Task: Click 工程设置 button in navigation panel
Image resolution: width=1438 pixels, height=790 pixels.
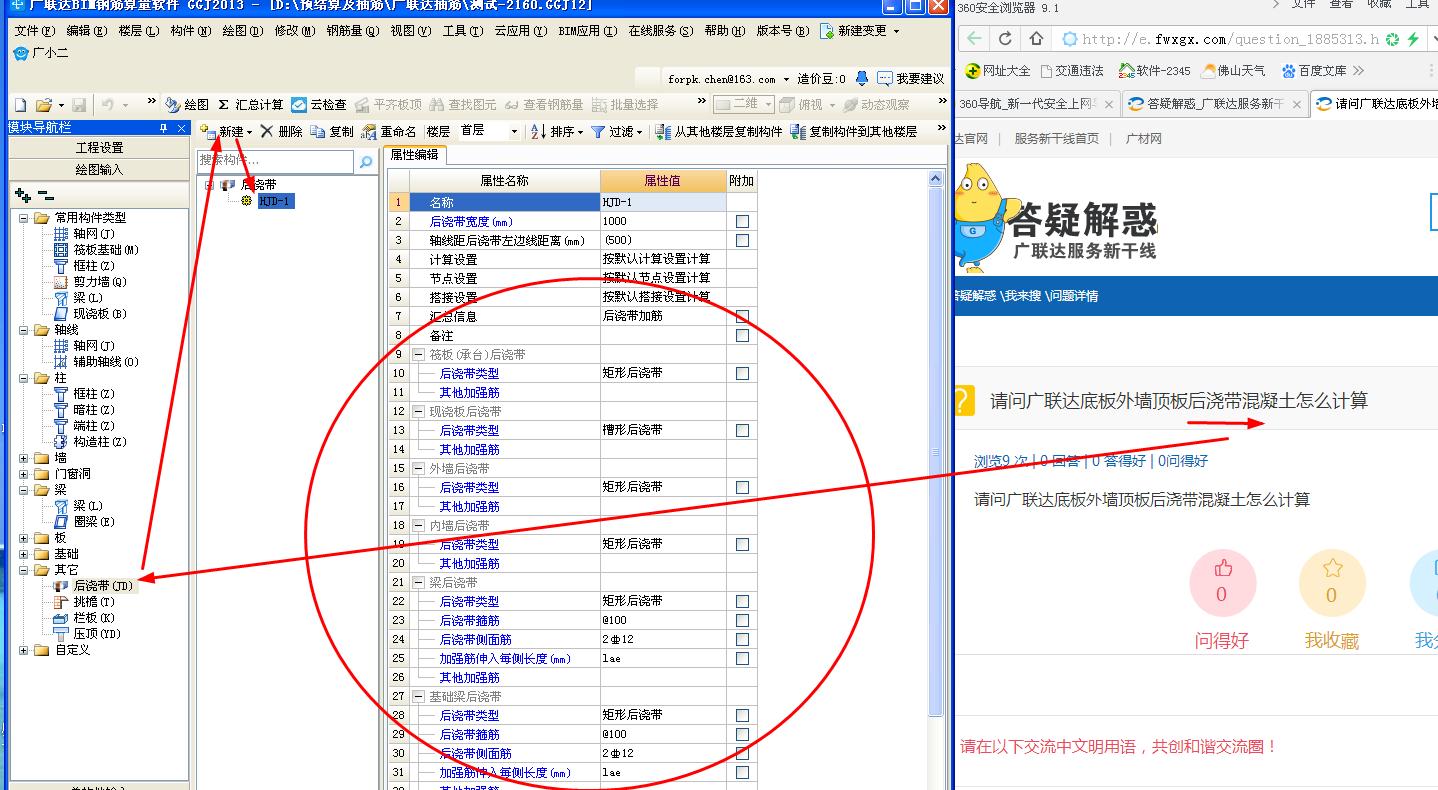Action: [99, 148]
